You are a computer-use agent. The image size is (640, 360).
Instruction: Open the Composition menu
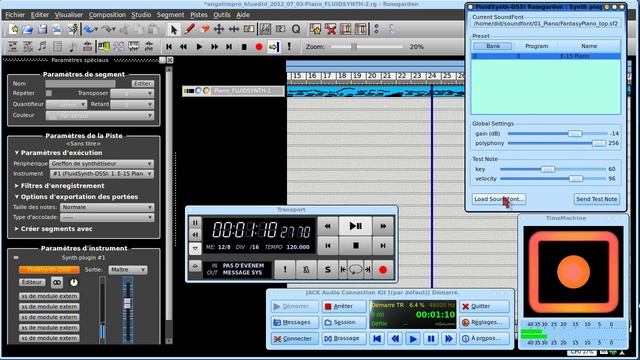point(107,15)
